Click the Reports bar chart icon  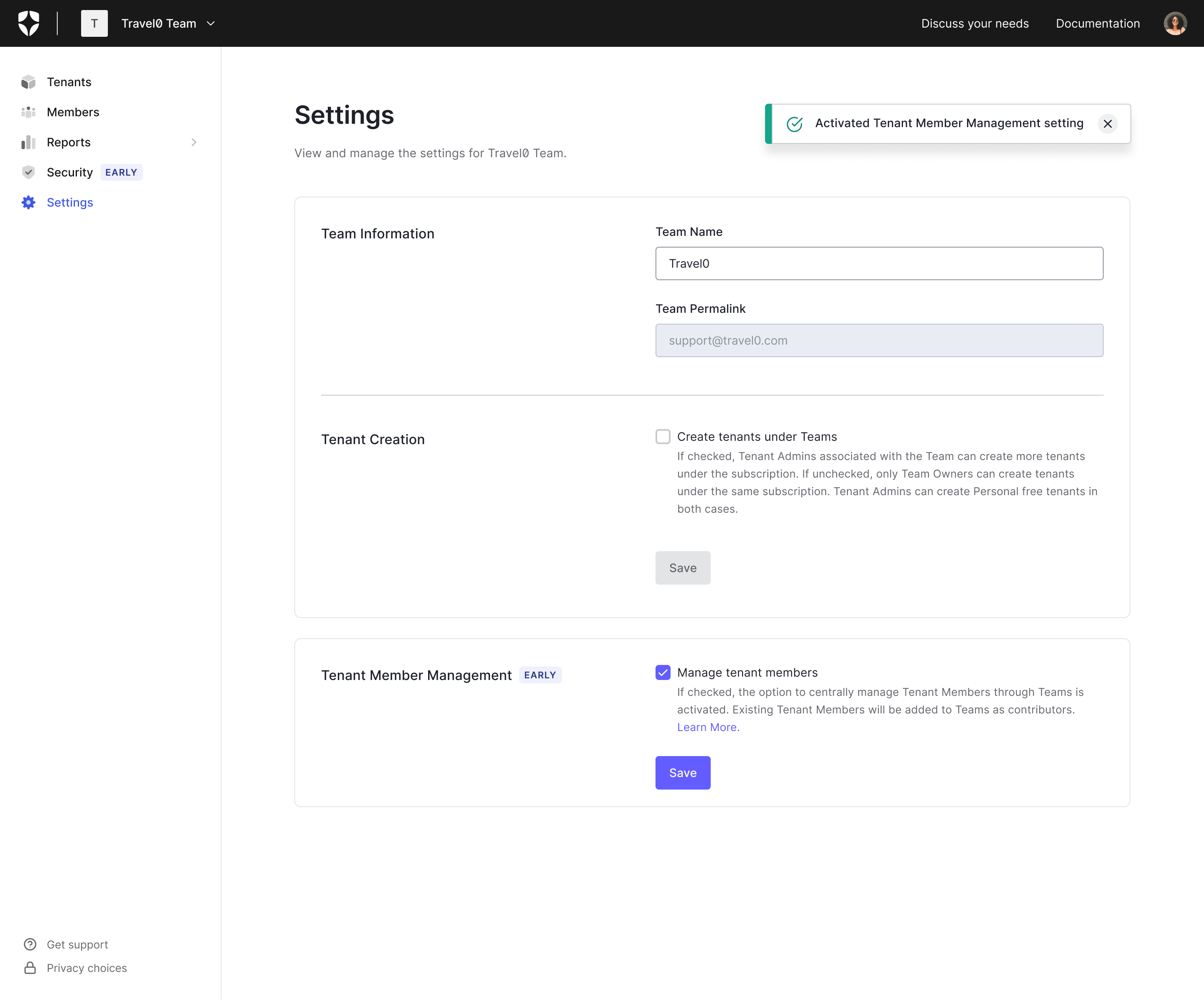28,142
